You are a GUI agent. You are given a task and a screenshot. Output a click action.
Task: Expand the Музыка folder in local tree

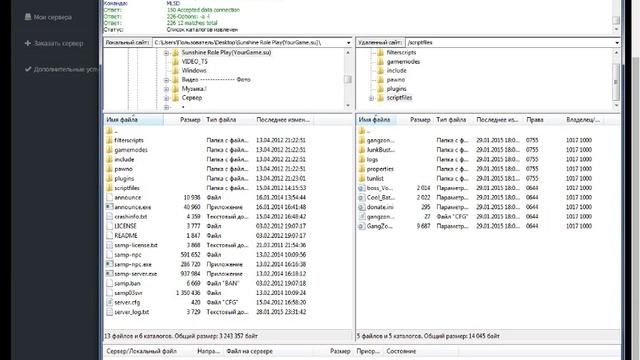(166, 89)
